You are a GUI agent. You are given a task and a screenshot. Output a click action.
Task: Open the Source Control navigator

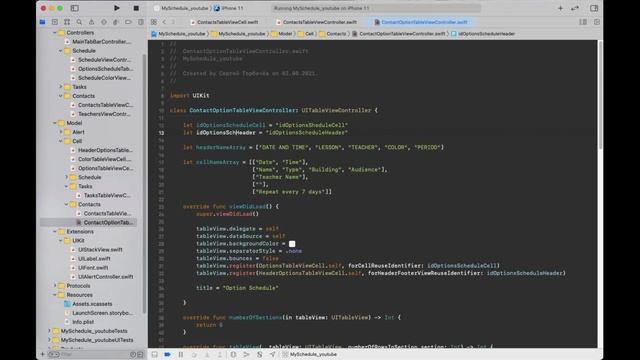point(55,22)
